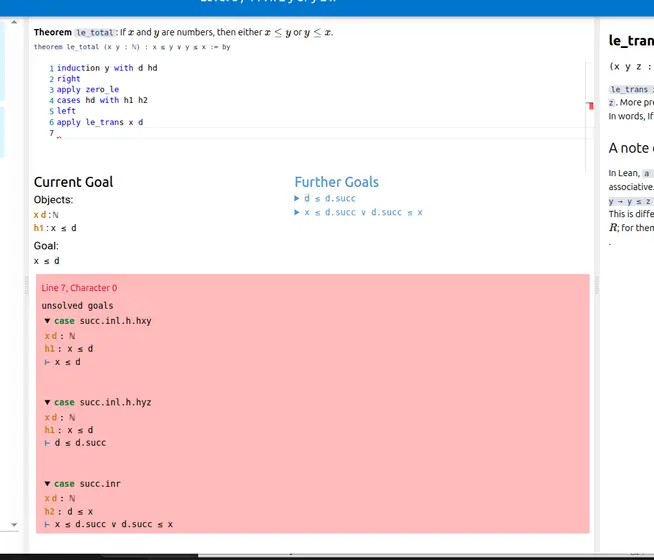Click line number 2 in editor gutter
The image size is (654, 560).
(51, 79)
